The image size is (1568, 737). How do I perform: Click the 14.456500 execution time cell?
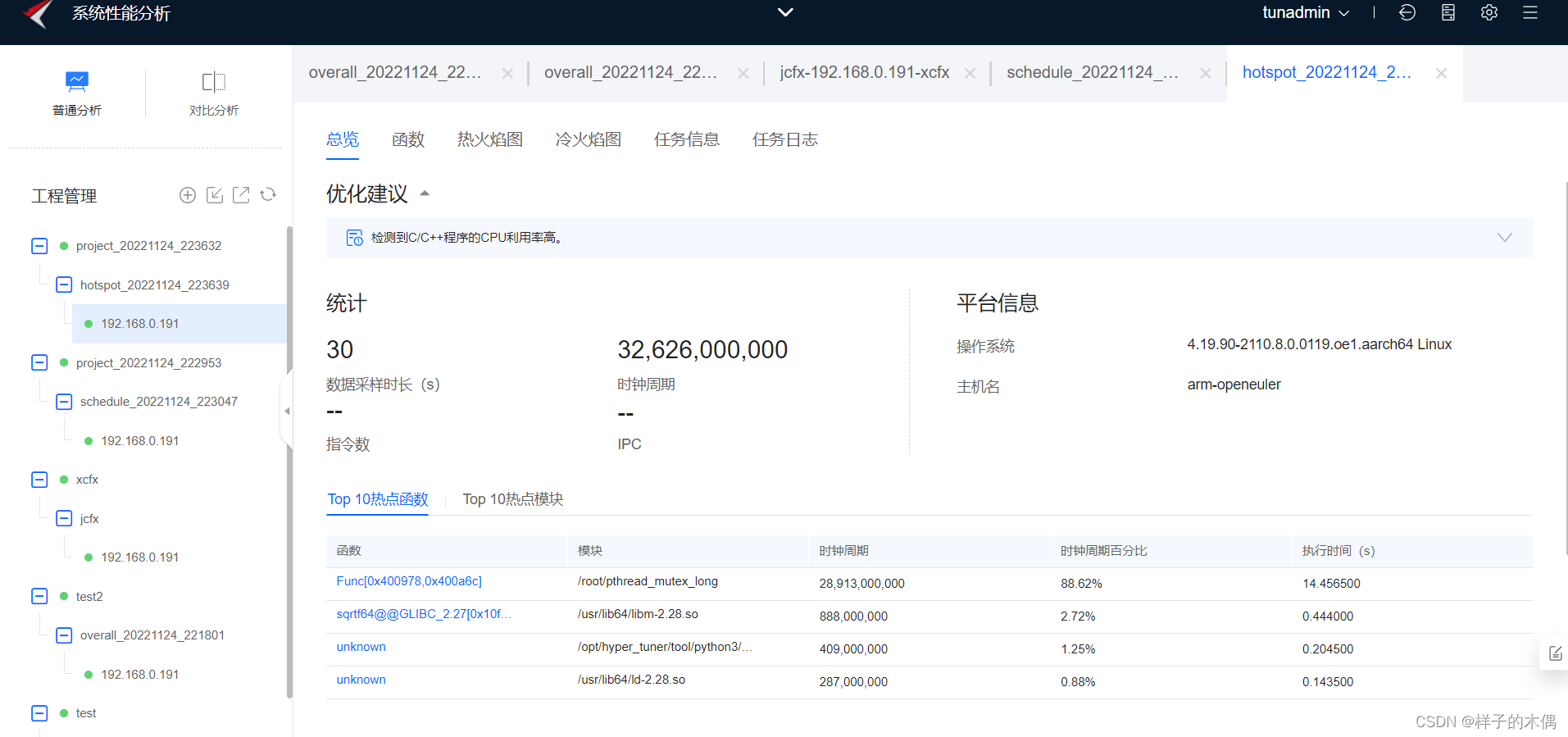click(x=1331, y=584)
